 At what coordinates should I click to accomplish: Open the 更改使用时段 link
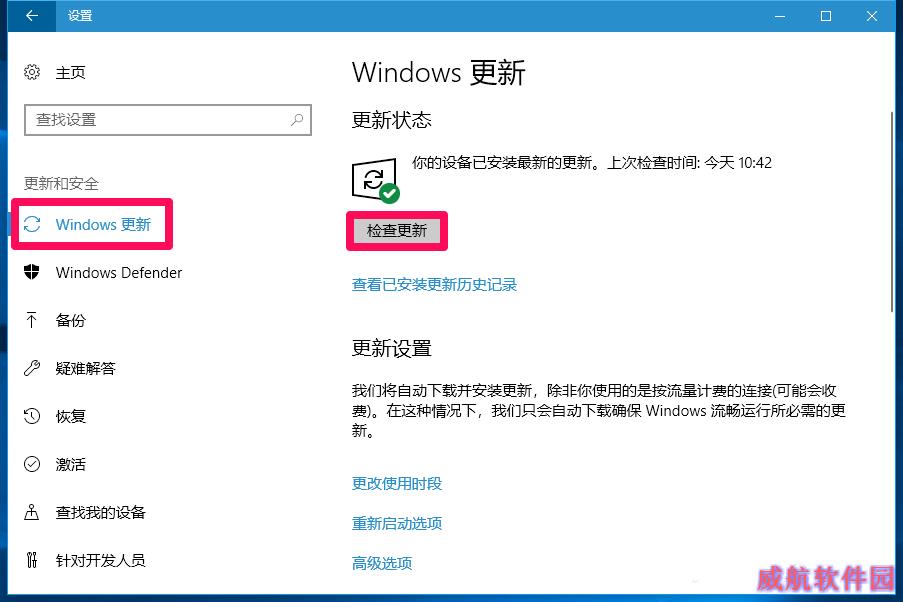[x=397, y=483]
